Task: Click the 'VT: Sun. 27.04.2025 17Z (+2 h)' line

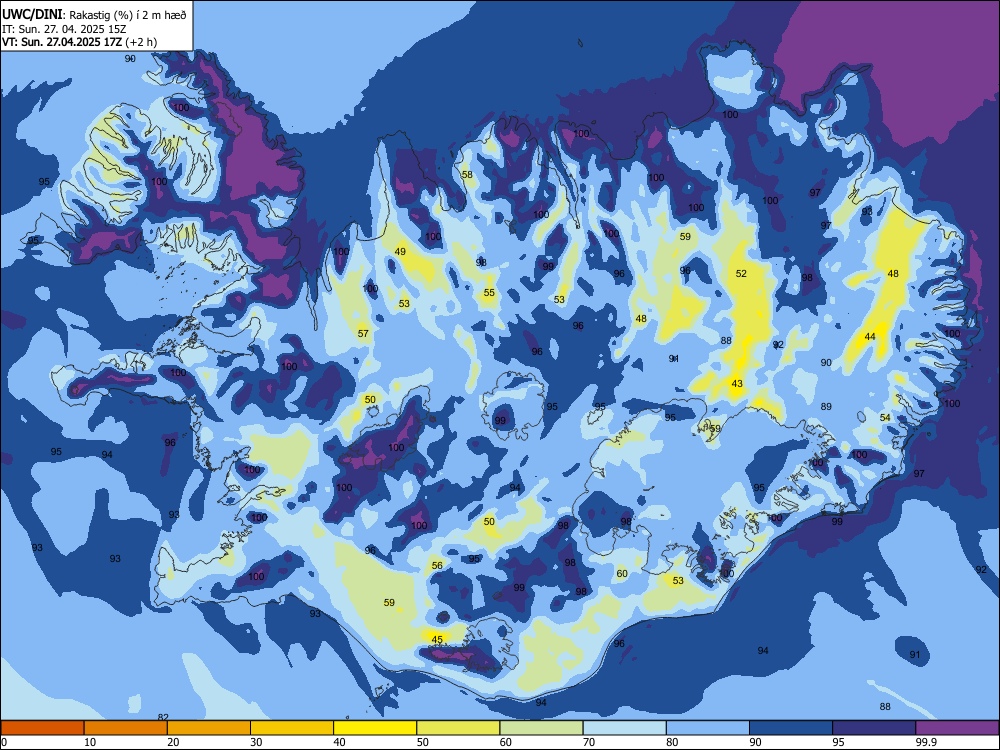Action: 79,42
